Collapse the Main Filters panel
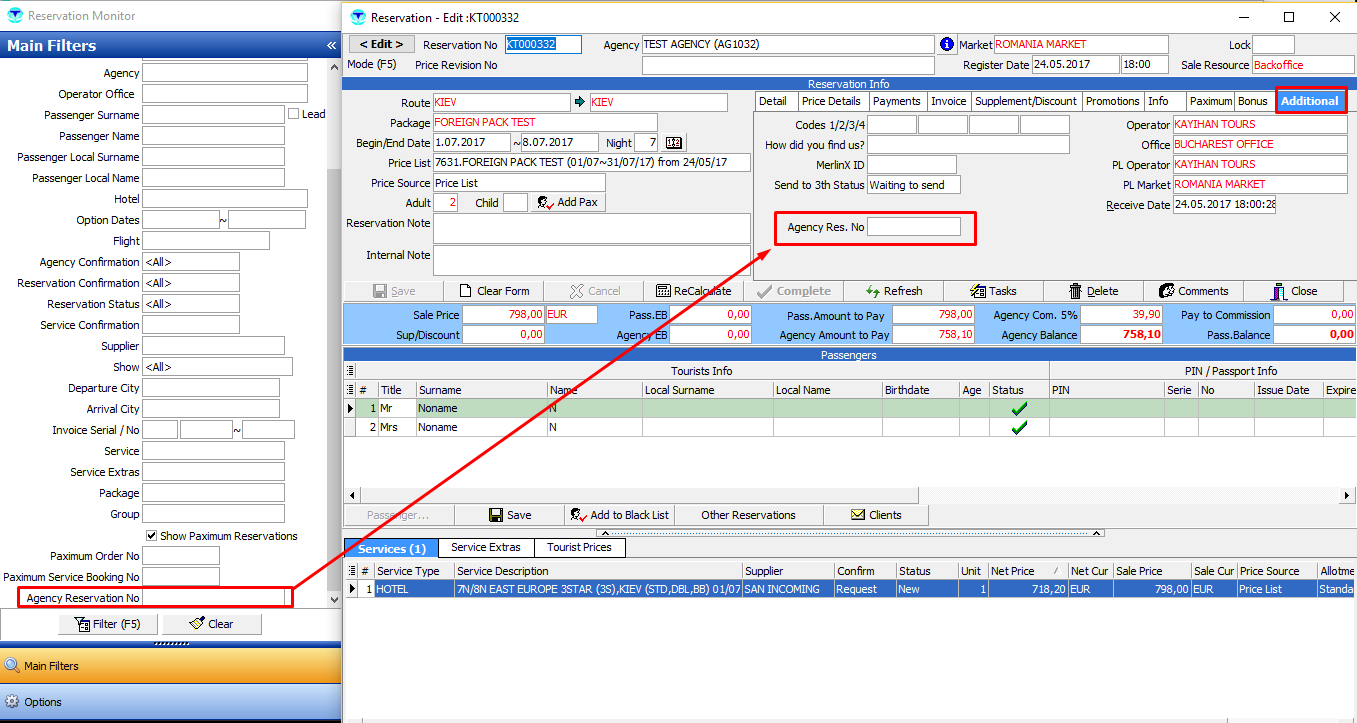This screenshot has height=723, width=1357. coord(331,46)
